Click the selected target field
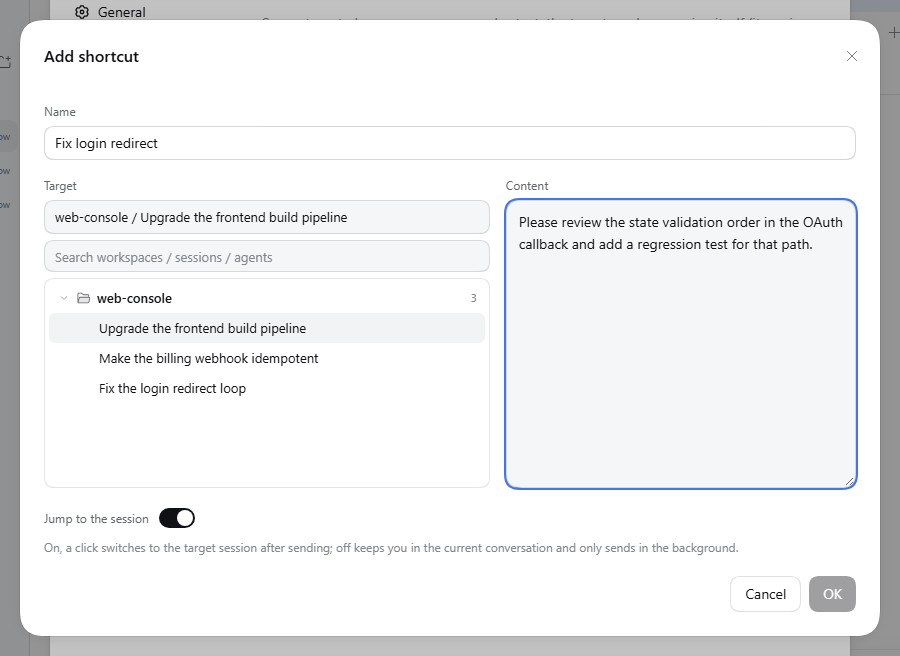 pyautogui.click(x=266, y=217)
